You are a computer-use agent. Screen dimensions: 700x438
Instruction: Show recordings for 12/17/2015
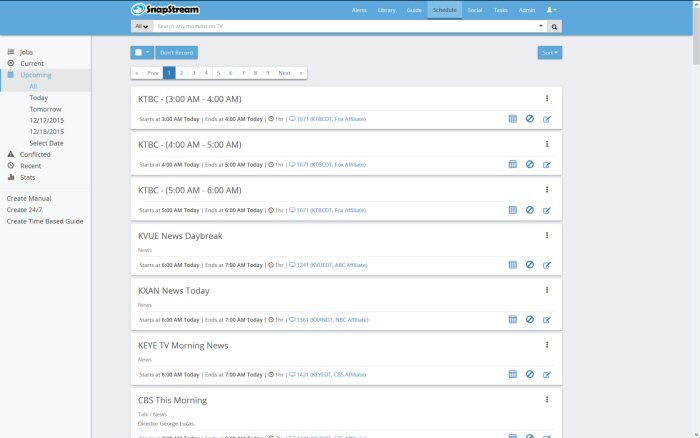point(46,120)
